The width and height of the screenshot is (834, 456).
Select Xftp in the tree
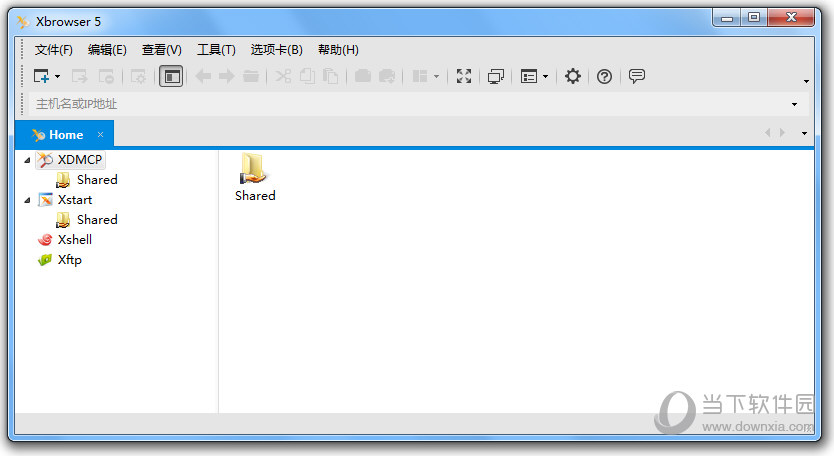(x=60, y=260)
